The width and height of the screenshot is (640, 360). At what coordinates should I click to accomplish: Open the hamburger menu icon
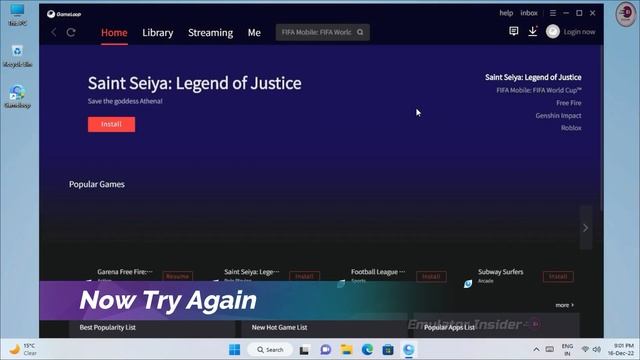553,13
